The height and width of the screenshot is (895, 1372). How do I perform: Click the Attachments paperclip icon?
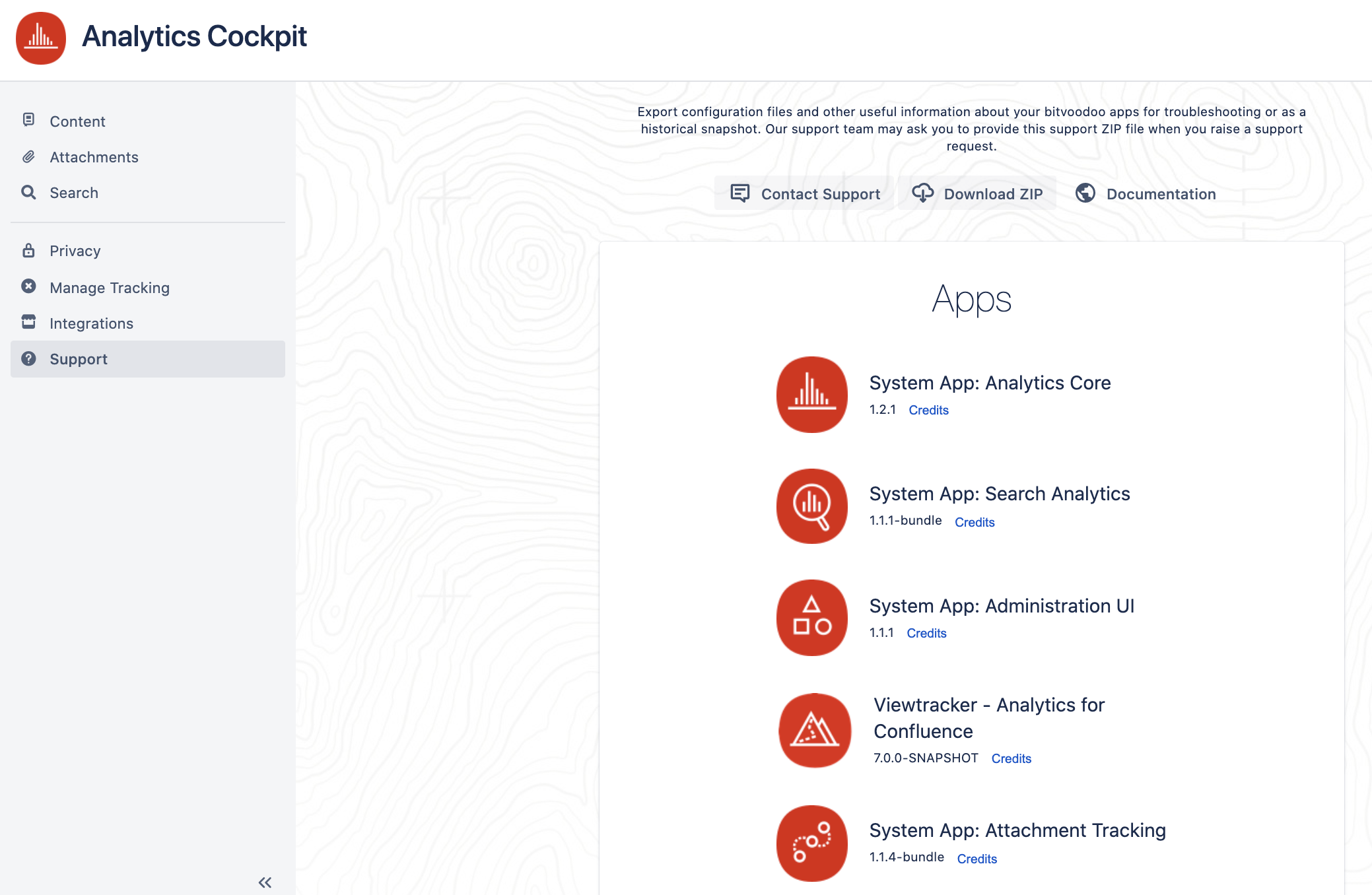28,157
